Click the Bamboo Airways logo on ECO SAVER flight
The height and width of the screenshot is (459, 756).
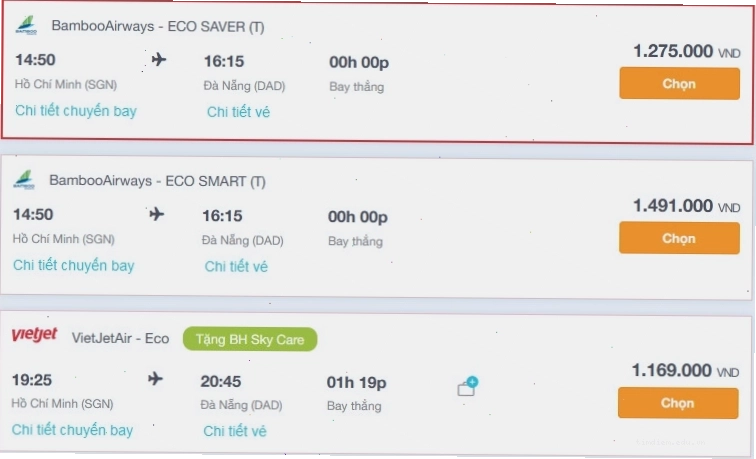pyautogui.click(x=26, y=26)
